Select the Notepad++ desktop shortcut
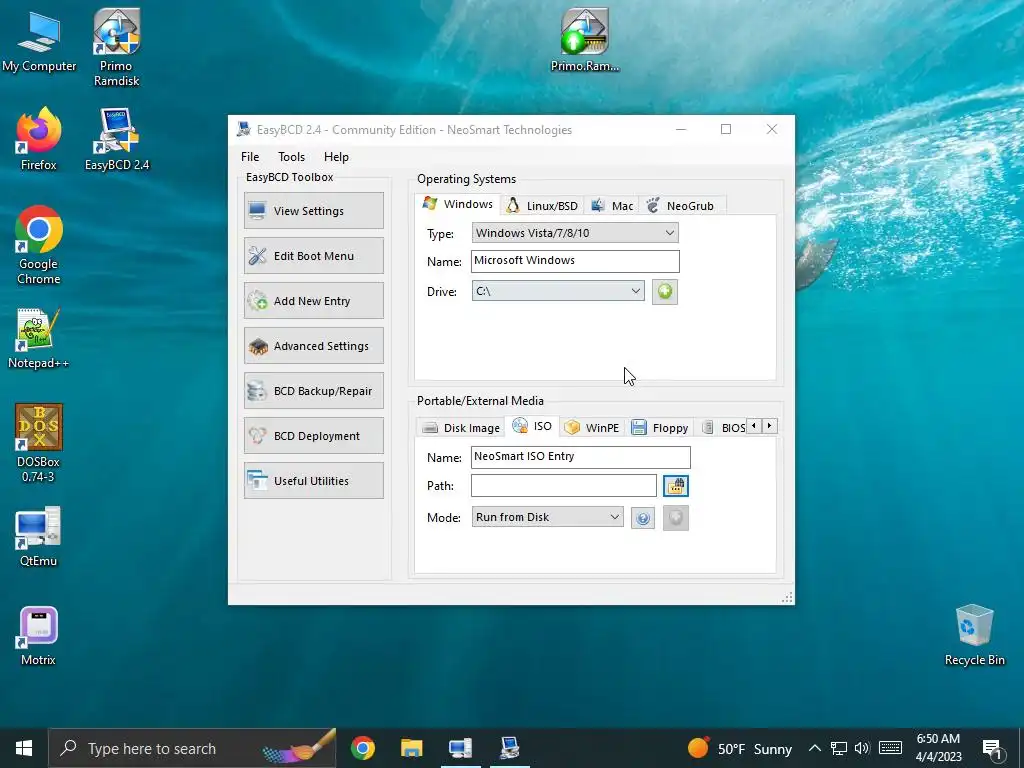 click(39, 338)
